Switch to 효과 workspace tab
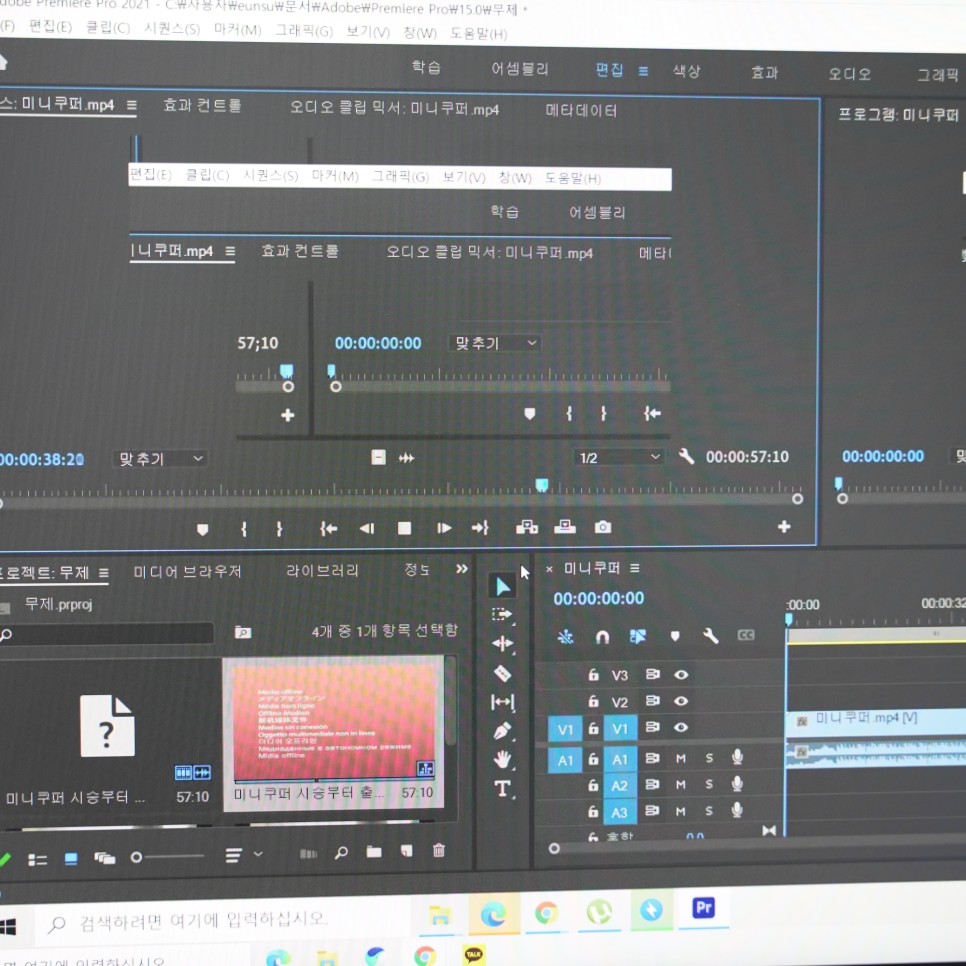 tap(765, 73)
